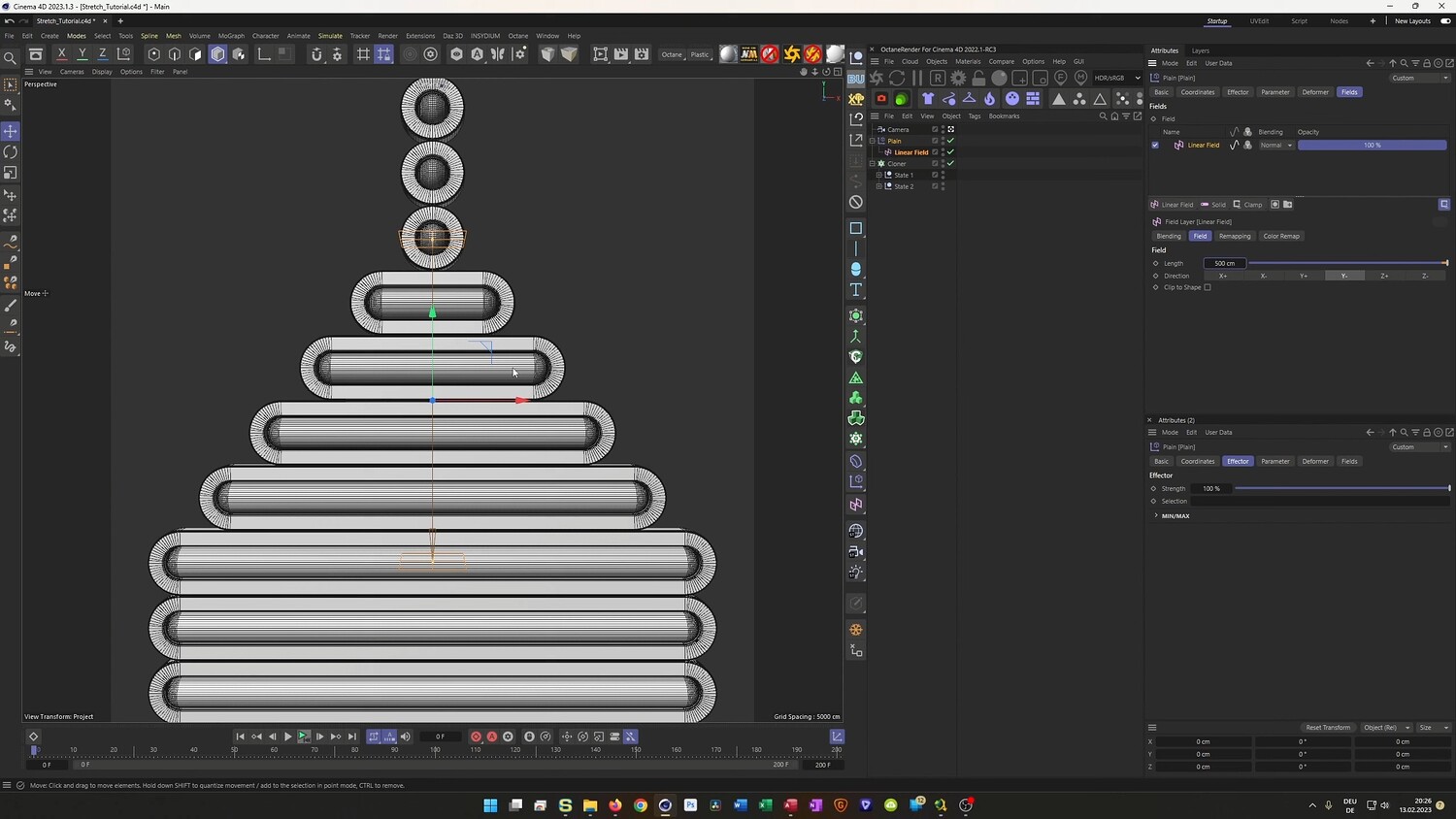Click the record keyframe button
Image resolution: width=1456 pixels, height=819 pixels.
[476, 737]
